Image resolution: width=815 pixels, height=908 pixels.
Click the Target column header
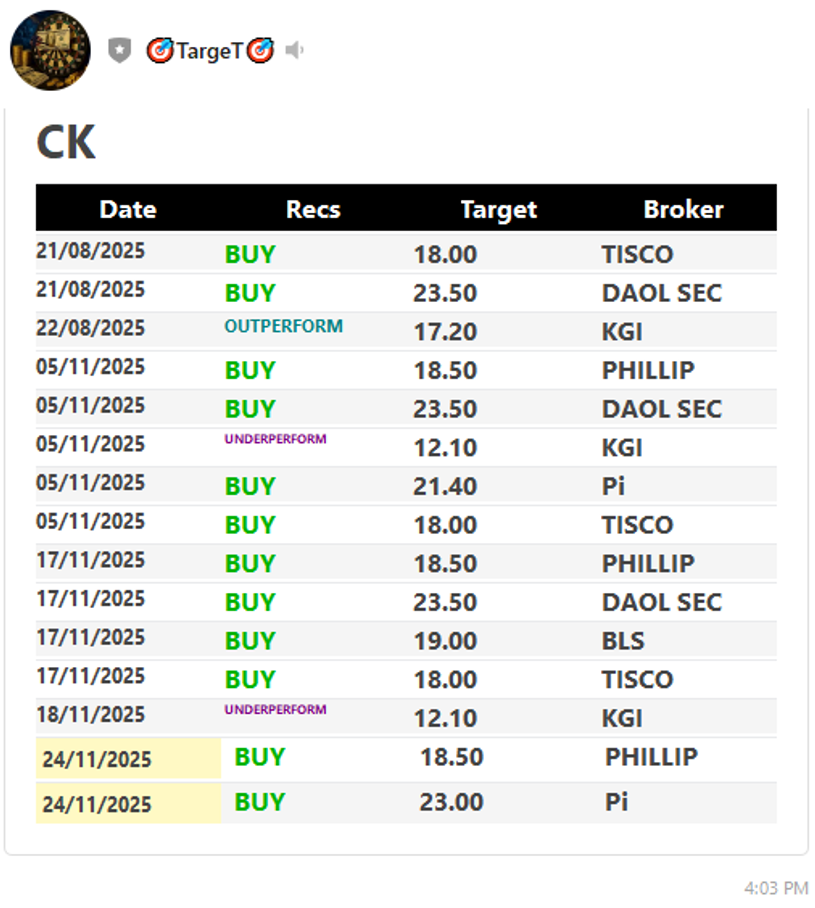coord(498,209)
